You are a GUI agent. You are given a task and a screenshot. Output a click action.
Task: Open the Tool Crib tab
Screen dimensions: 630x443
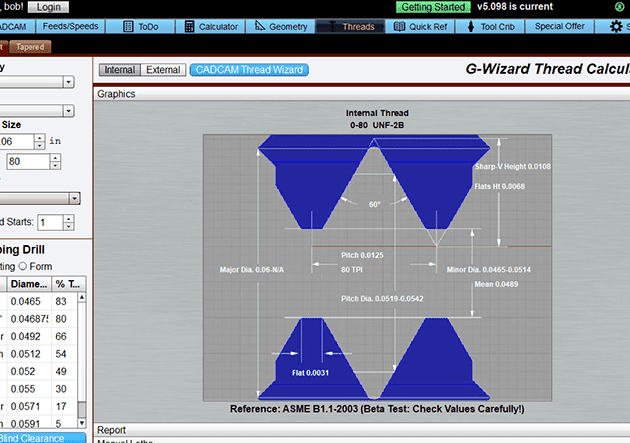click(490, 27)
